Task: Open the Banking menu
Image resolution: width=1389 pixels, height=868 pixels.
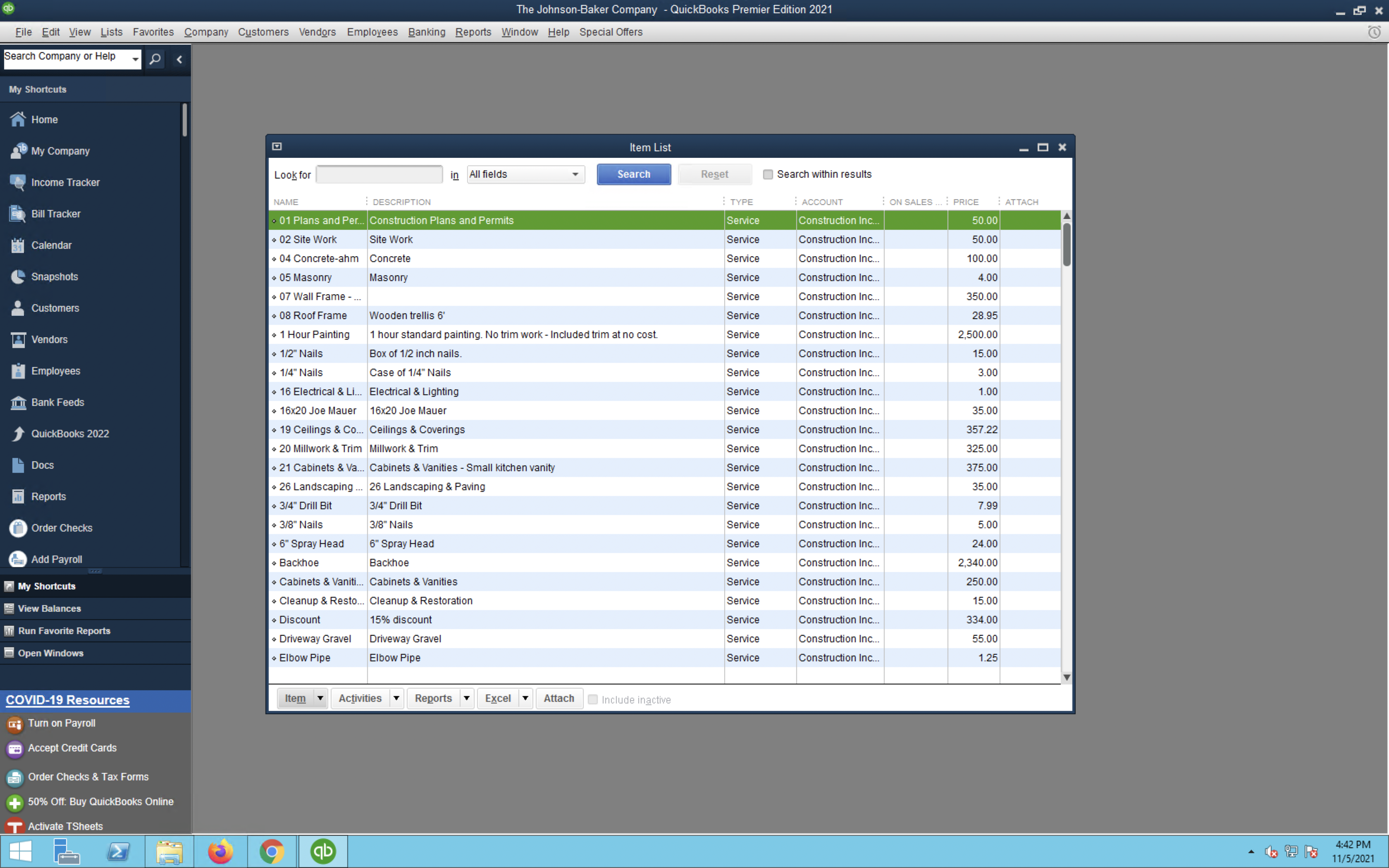Action: (x=427, y=32)
